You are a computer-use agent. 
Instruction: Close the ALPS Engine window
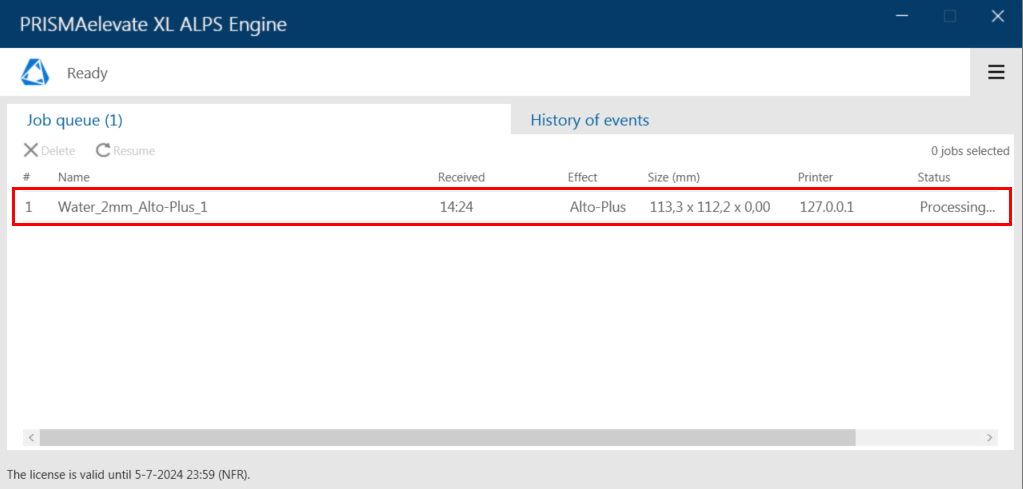click(x=998, y=17)
